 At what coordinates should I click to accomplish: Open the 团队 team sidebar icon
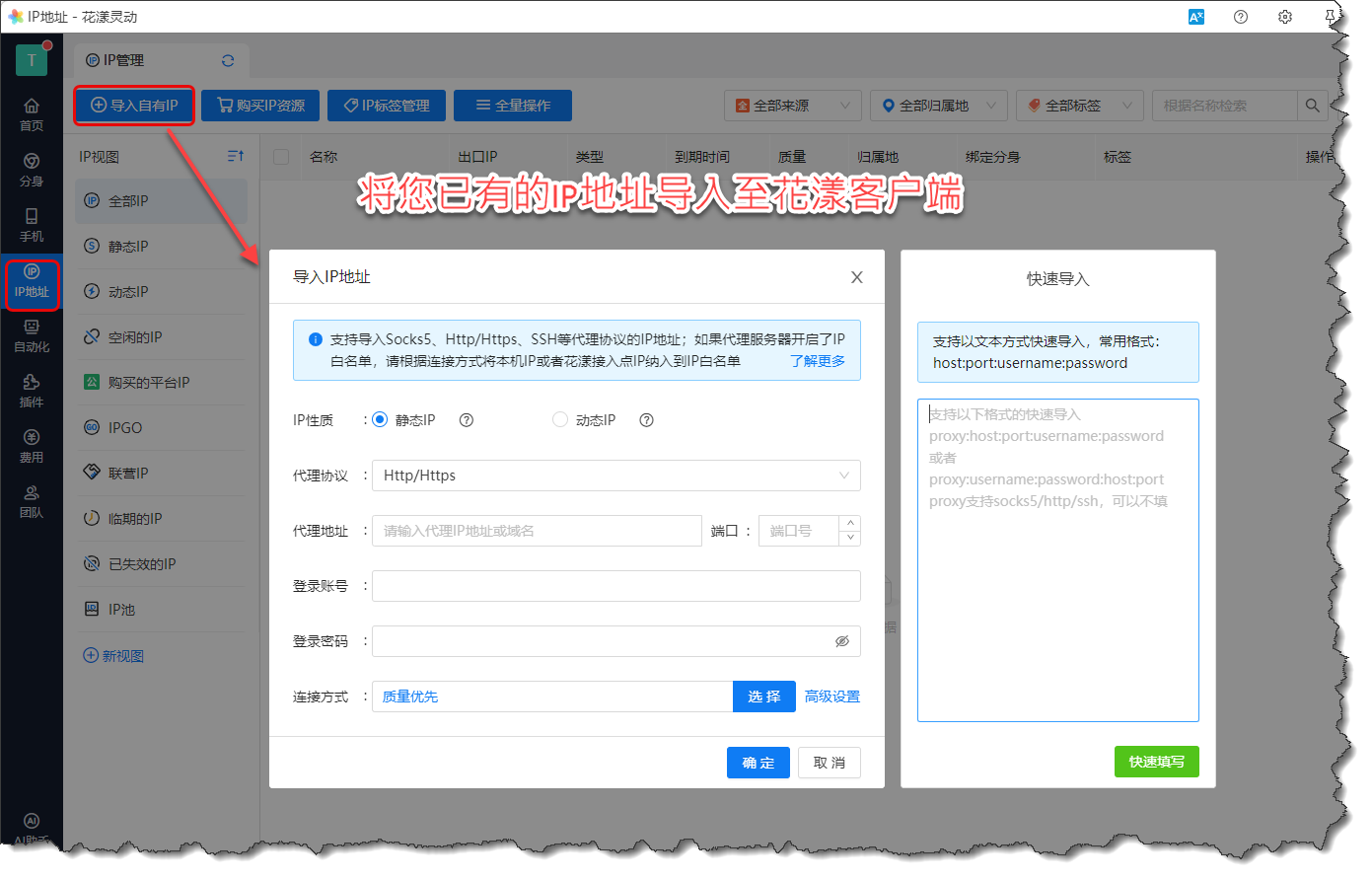tap(32, 501)
